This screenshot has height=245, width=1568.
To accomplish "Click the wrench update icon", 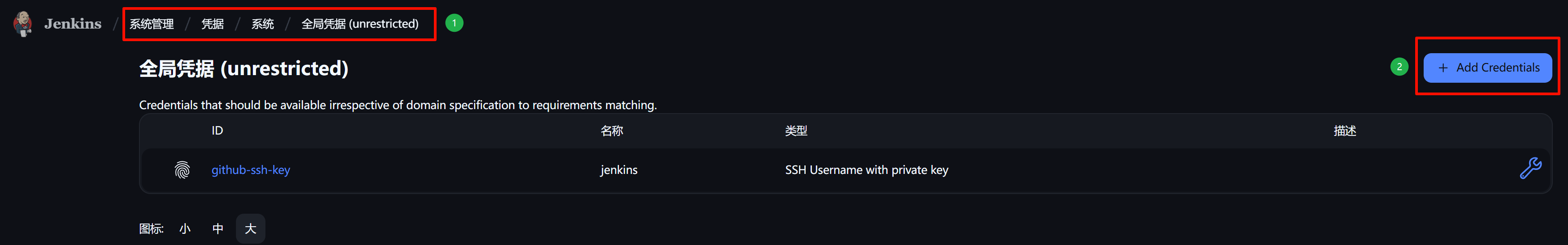I will tap(1530, 168).
